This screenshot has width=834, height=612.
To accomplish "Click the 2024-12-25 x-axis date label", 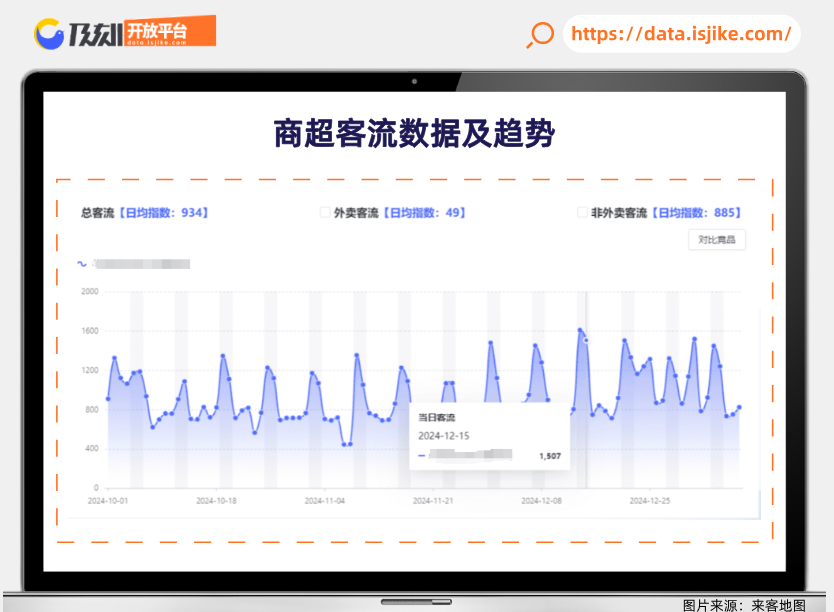I will pos(650,499).
